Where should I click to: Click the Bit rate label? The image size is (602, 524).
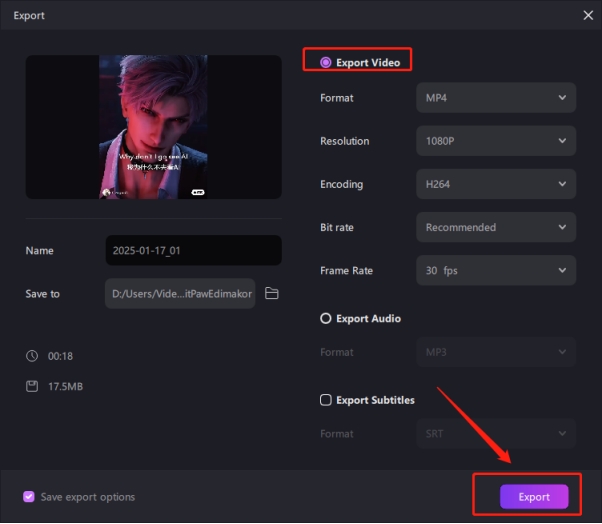click(337, 227)
